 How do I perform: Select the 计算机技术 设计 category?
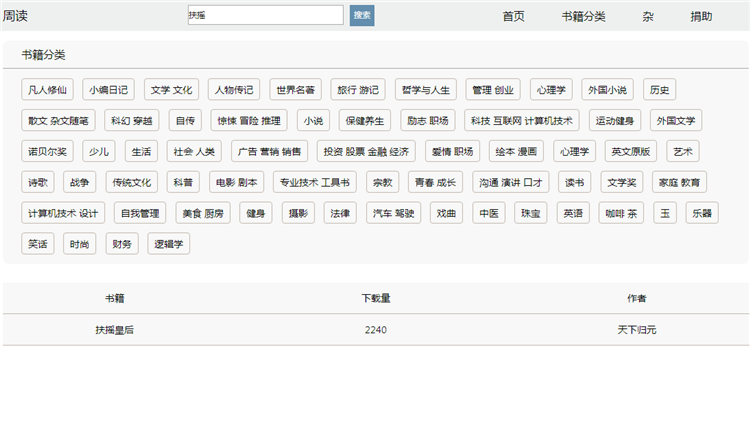63,213
